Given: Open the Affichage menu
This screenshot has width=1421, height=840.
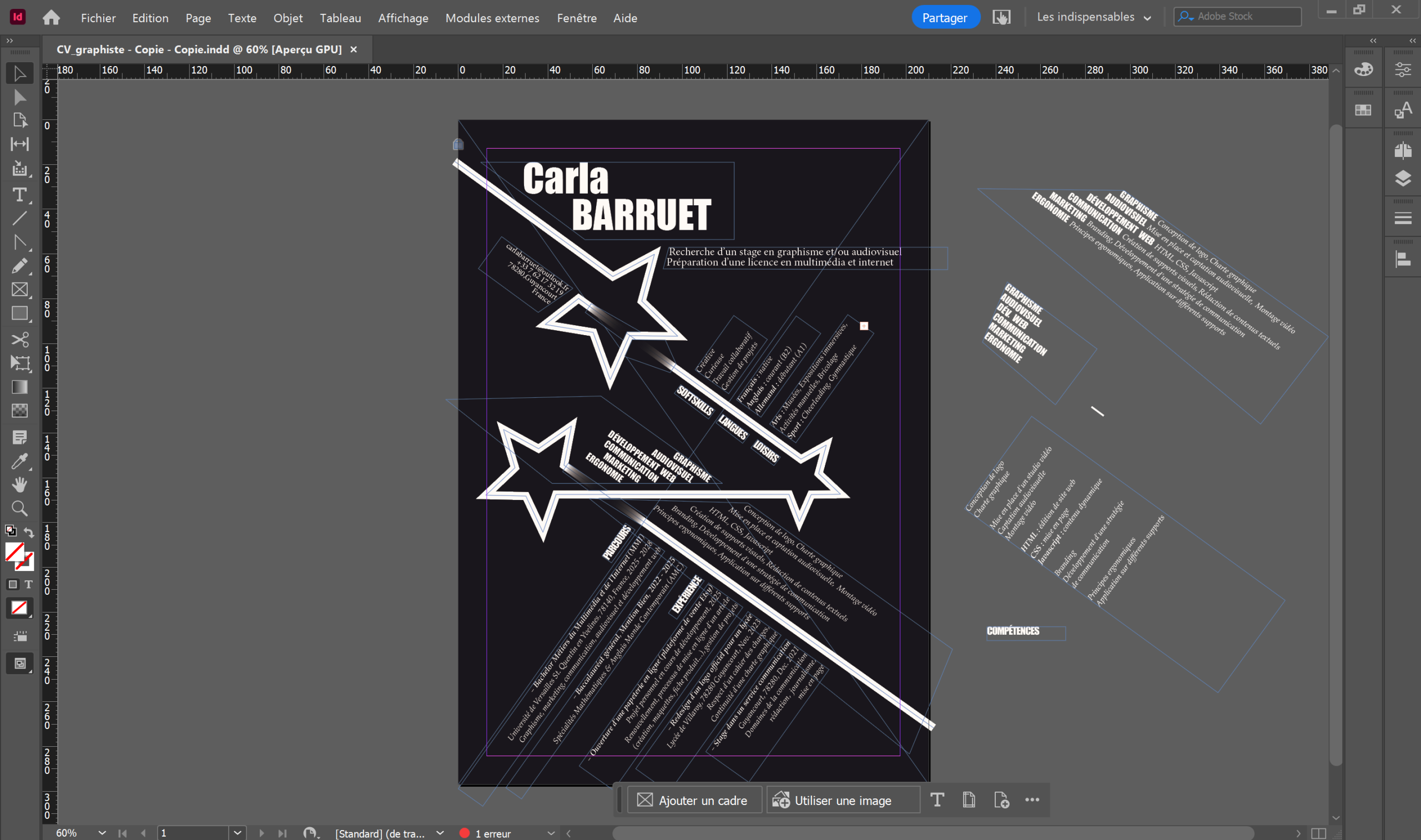Looking at the screenshot, I should pyautogui.click(x=402, y=18).
